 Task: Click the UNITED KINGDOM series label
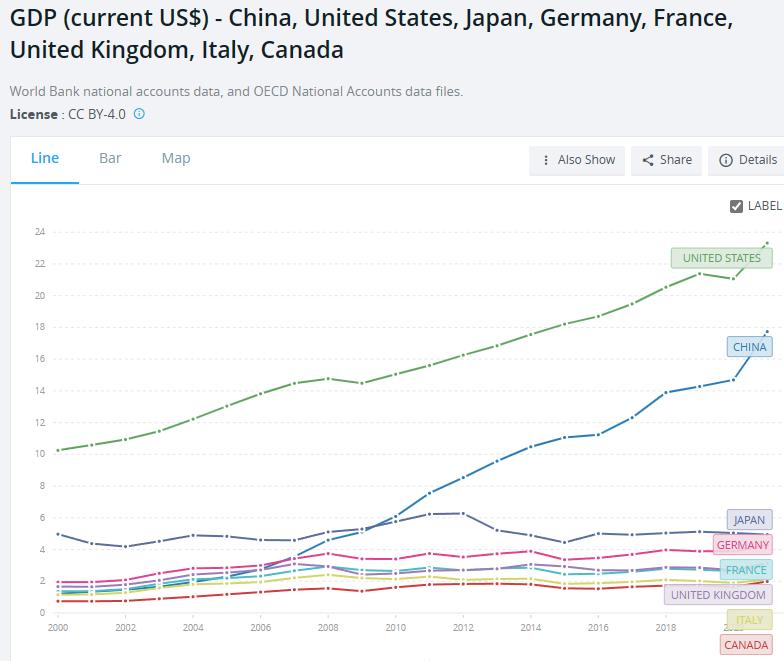click(x=718, y=595)
